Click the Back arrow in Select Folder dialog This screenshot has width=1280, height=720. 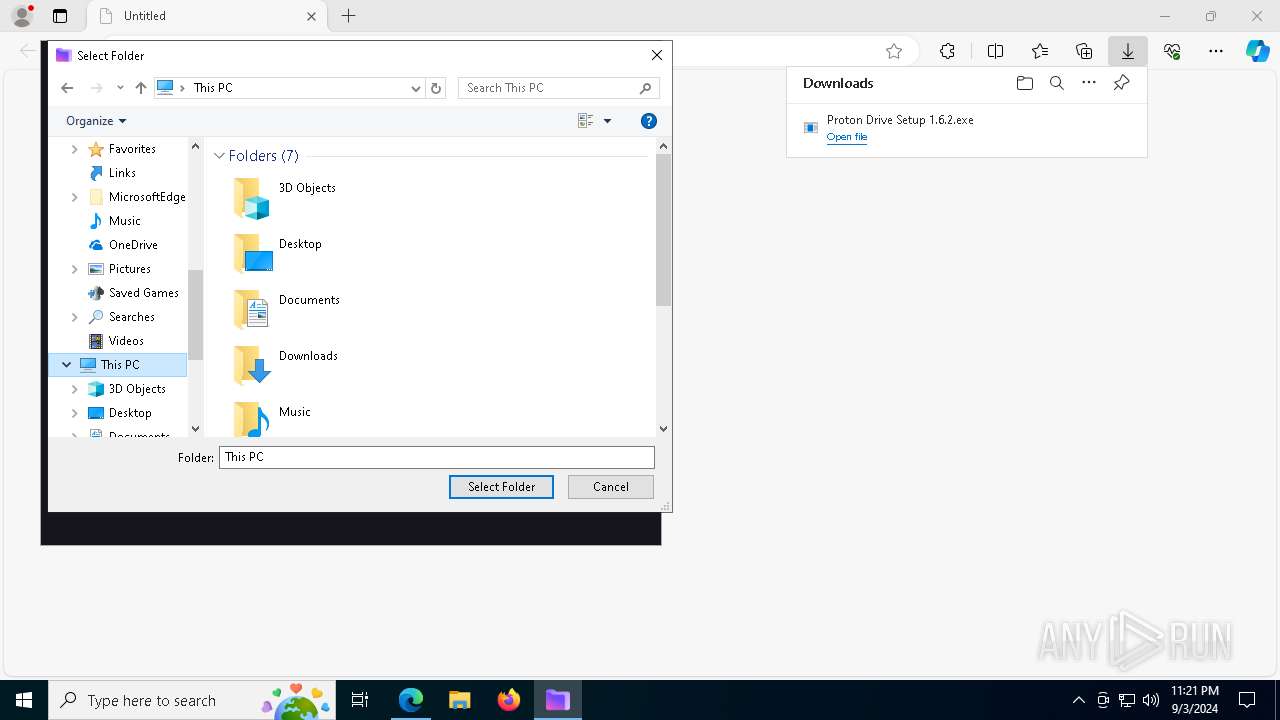[x=67, y=88]
